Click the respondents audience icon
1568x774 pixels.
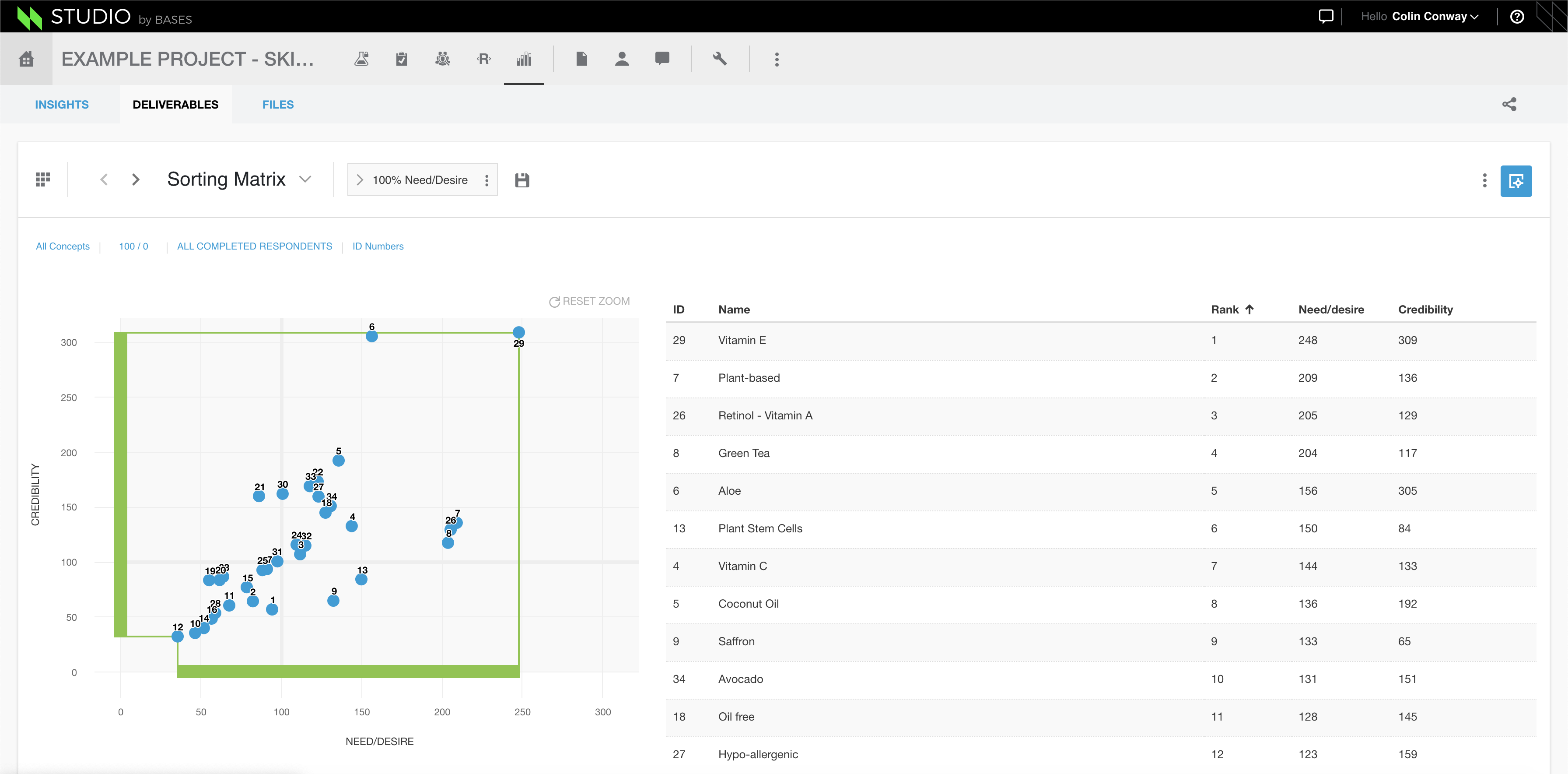[x=442, y=59]
